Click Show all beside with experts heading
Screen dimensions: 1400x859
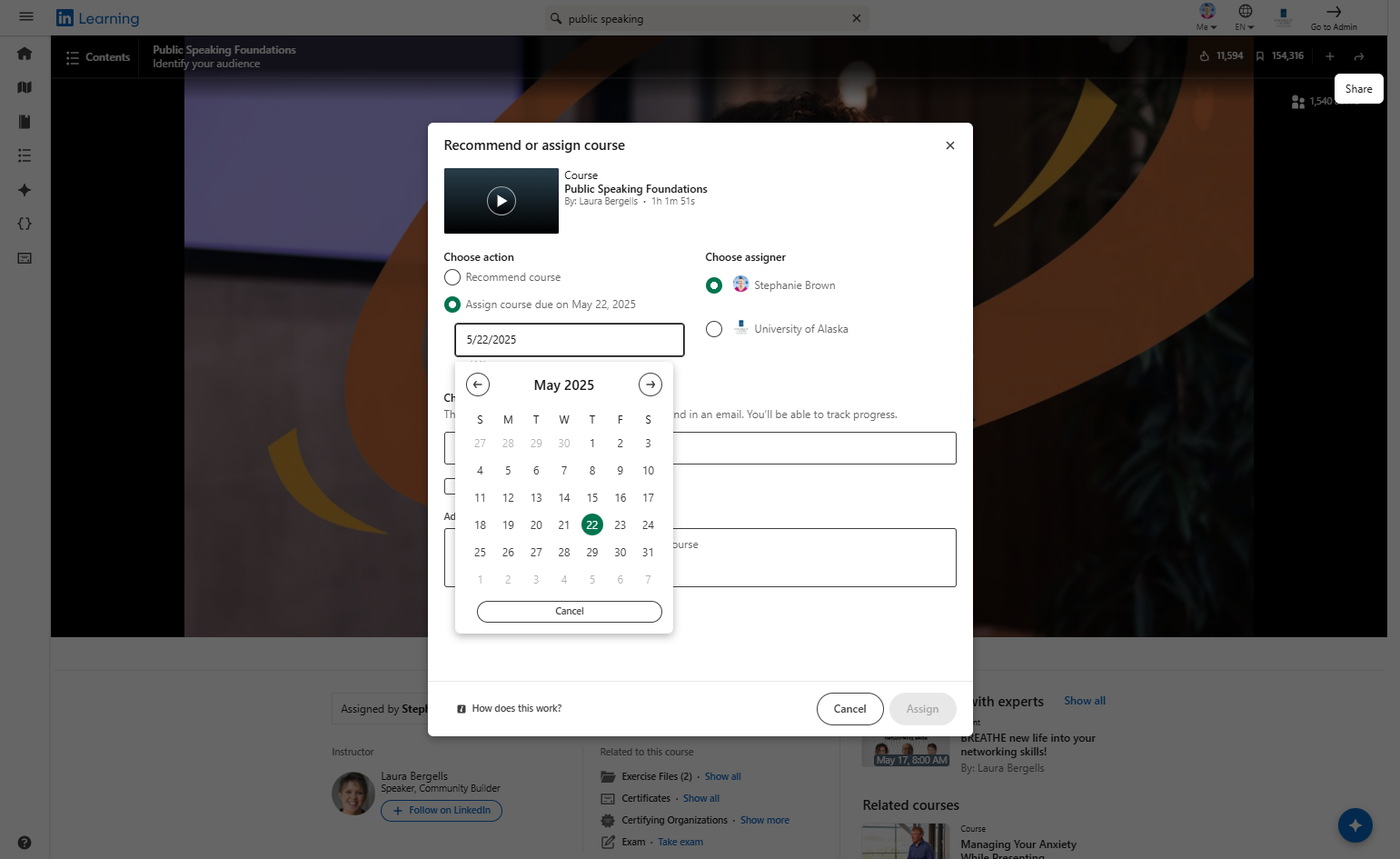1084,701
